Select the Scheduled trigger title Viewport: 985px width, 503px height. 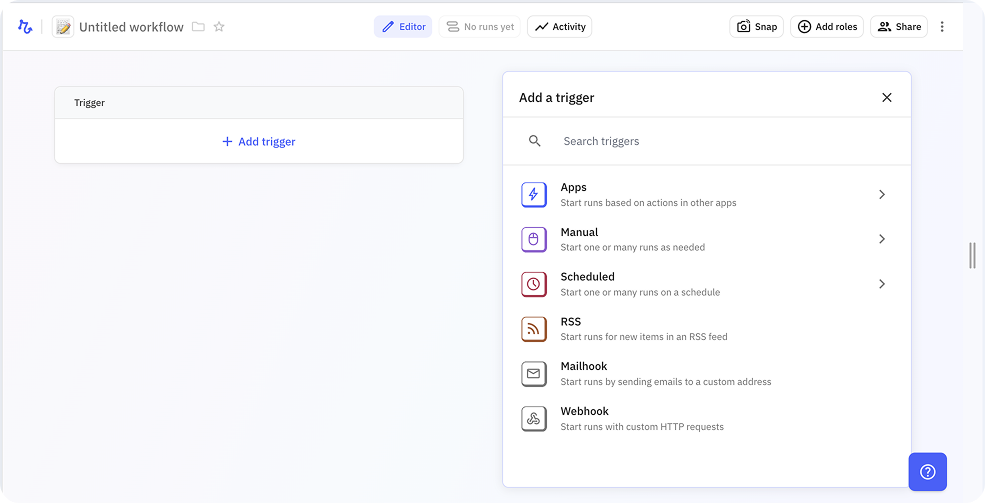(x=587, y=276)
